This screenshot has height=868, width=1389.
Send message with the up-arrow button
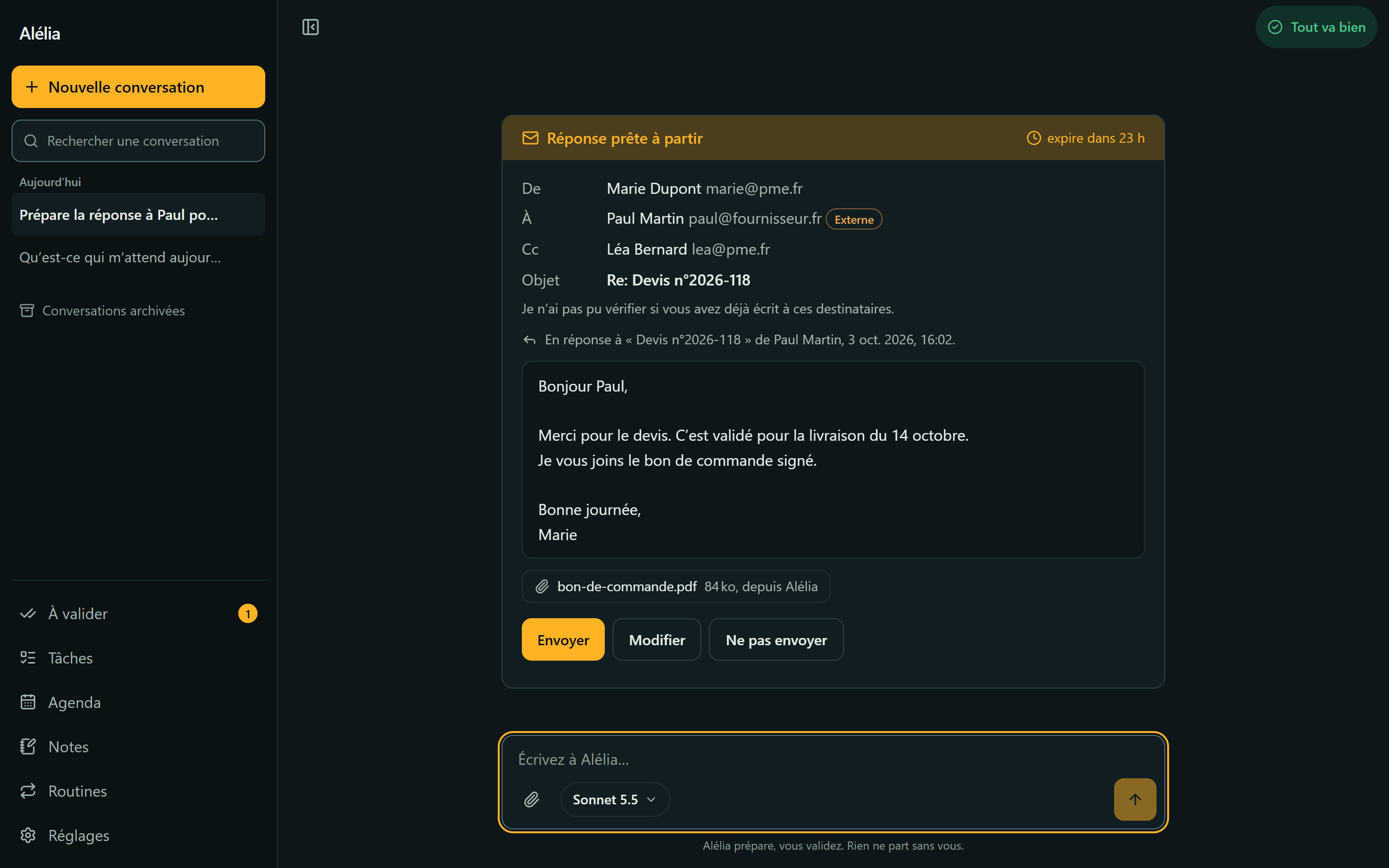1135,799
